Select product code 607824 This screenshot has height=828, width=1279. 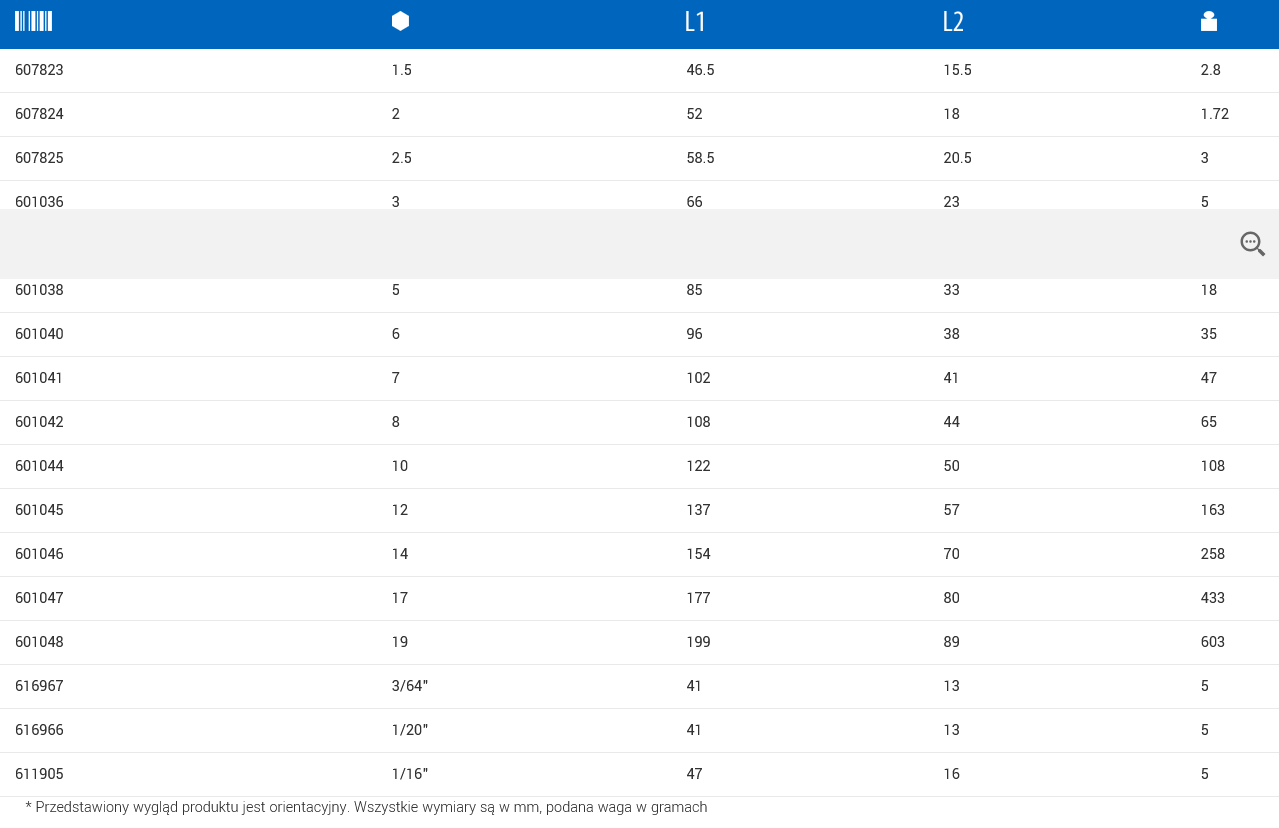click(39, 114)
